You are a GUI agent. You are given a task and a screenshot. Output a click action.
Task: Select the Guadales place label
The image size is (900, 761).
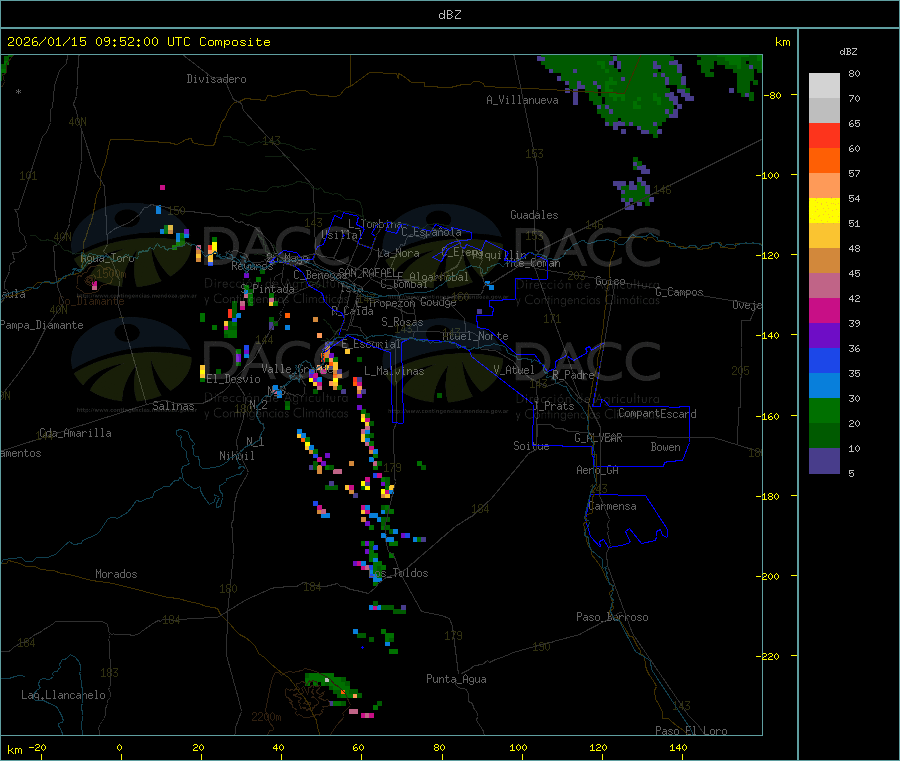pyautogui.click(x=534, y=215)
